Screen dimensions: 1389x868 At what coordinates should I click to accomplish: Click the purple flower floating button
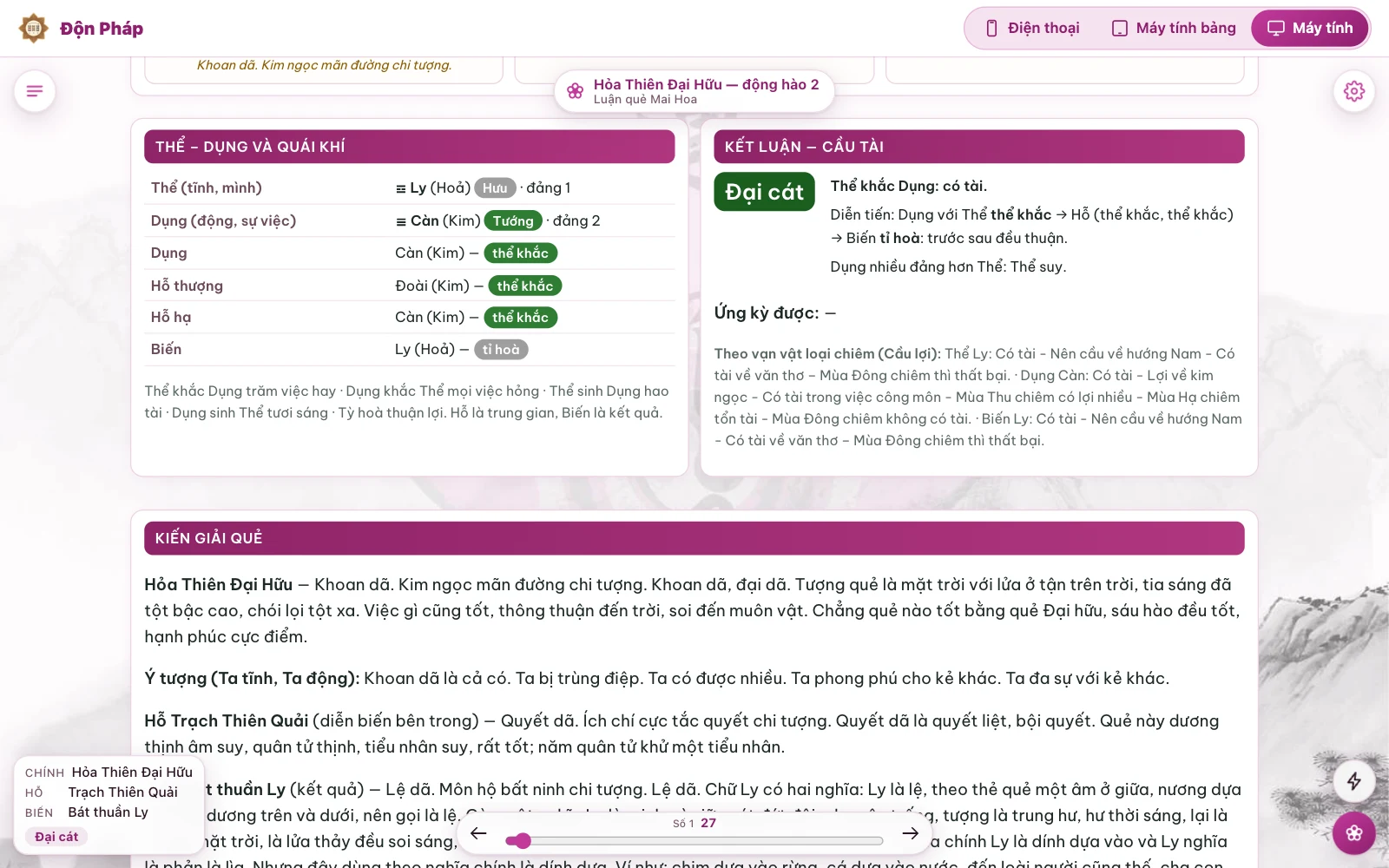pos(1353,833)
